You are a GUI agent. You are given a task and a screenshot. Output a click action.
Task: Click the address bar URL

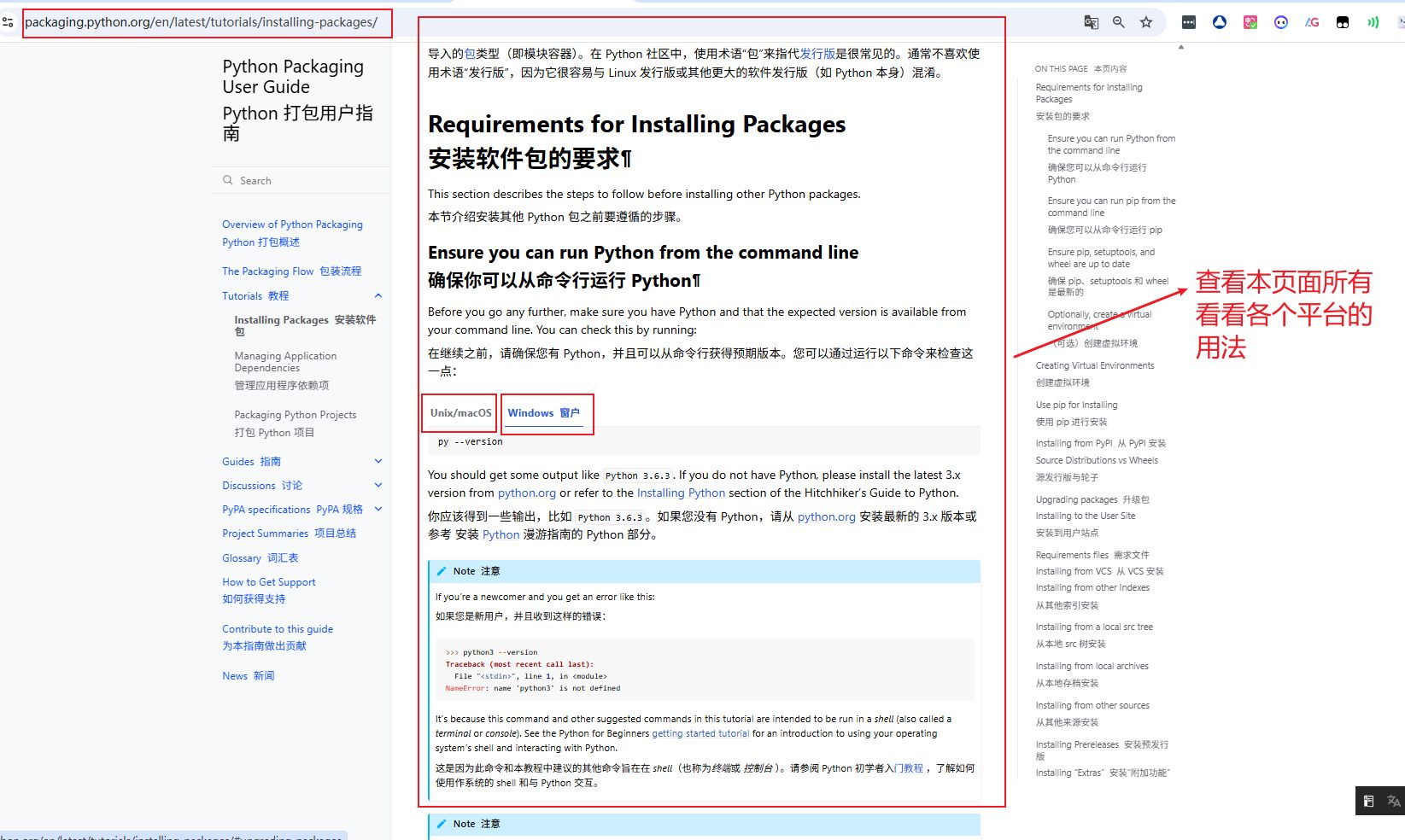pyautogui.click(x=202, y=22)
